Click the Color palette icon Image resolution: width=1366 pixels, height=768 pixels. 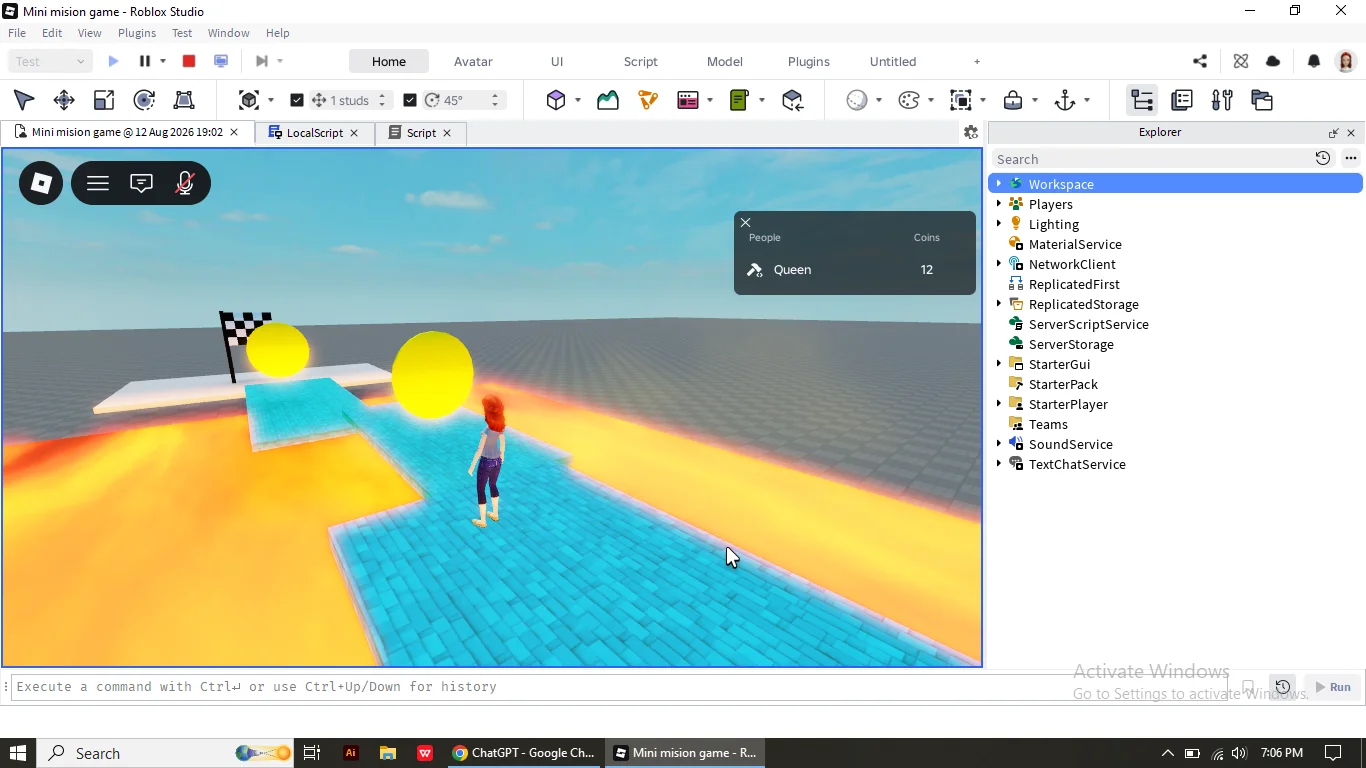coord(909,100)
